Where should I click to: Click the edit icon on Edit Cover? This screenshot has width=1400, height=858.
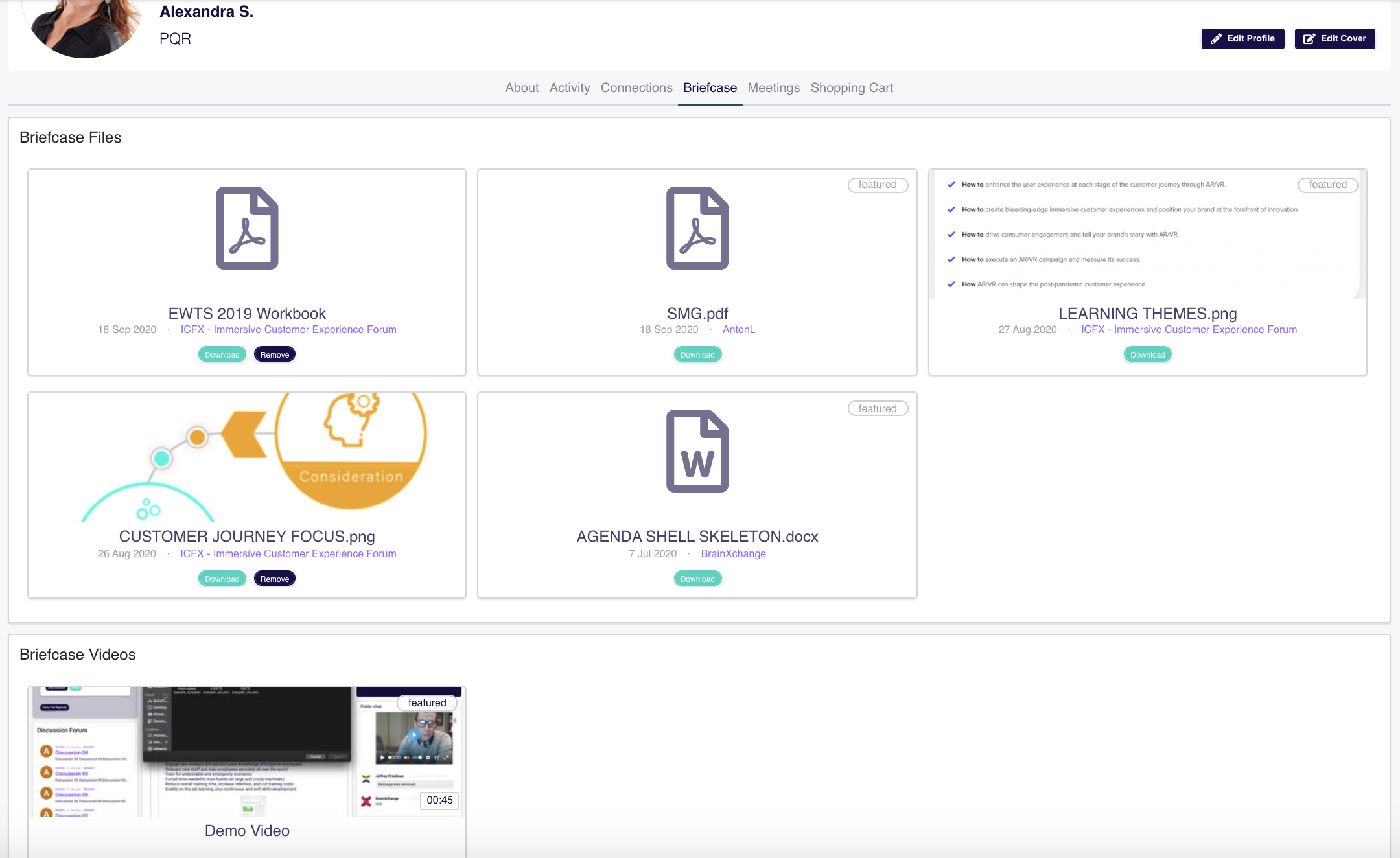pos(1309,39)
